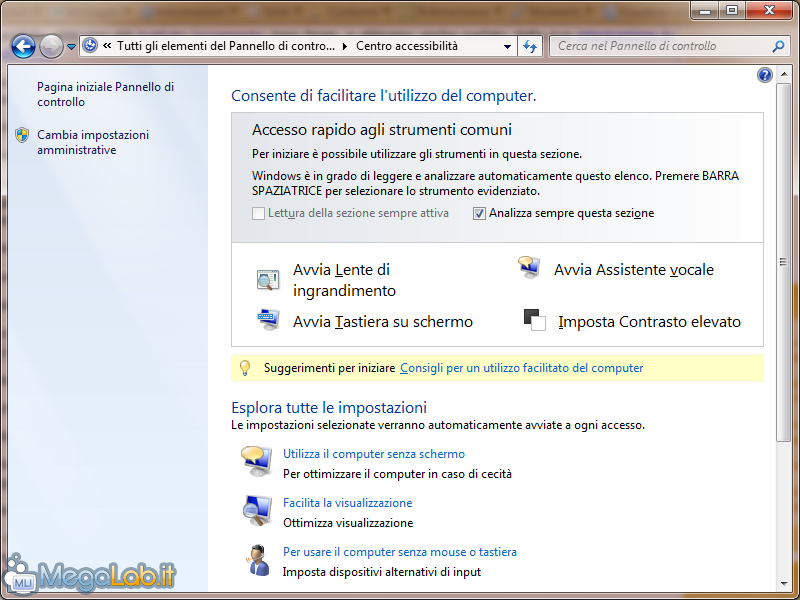Click 'Esplora tutte le impostazioni' heading
Viewport: 800px width, 600px height.
329,408
